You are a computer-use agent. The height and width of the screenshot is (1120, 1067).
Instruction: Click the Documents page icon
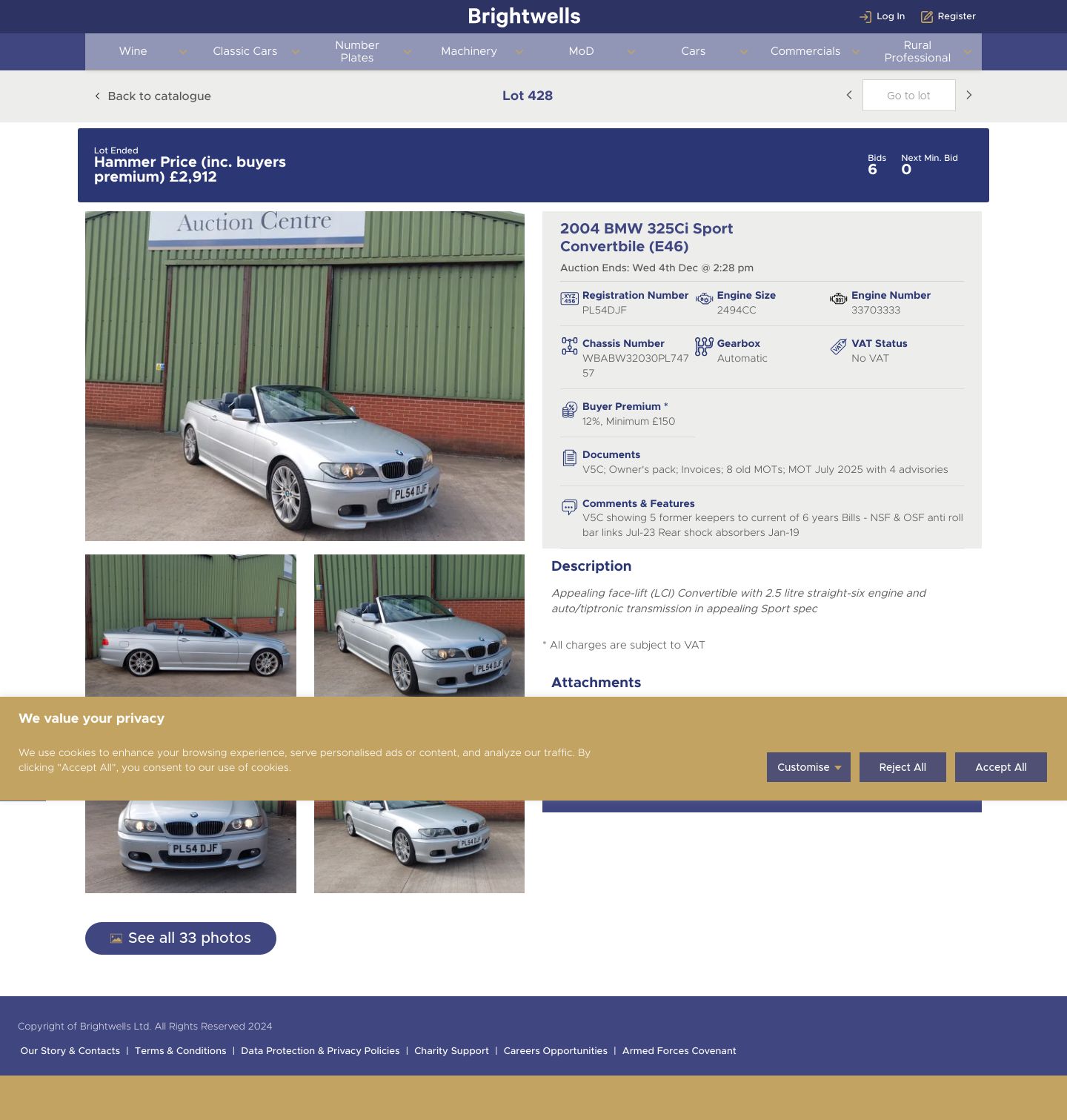(x=569, y=458)
